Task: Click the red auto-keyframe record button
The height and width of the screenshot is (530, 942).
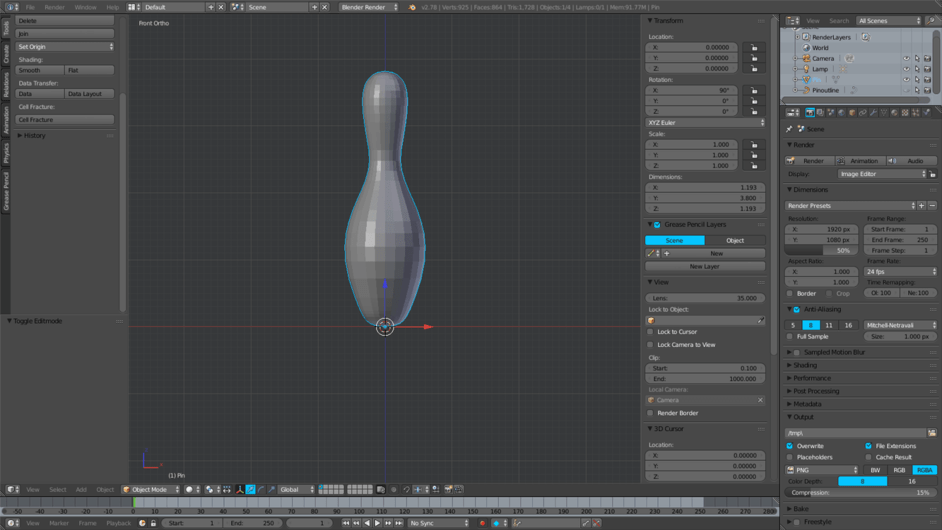Action: (482, 523)
